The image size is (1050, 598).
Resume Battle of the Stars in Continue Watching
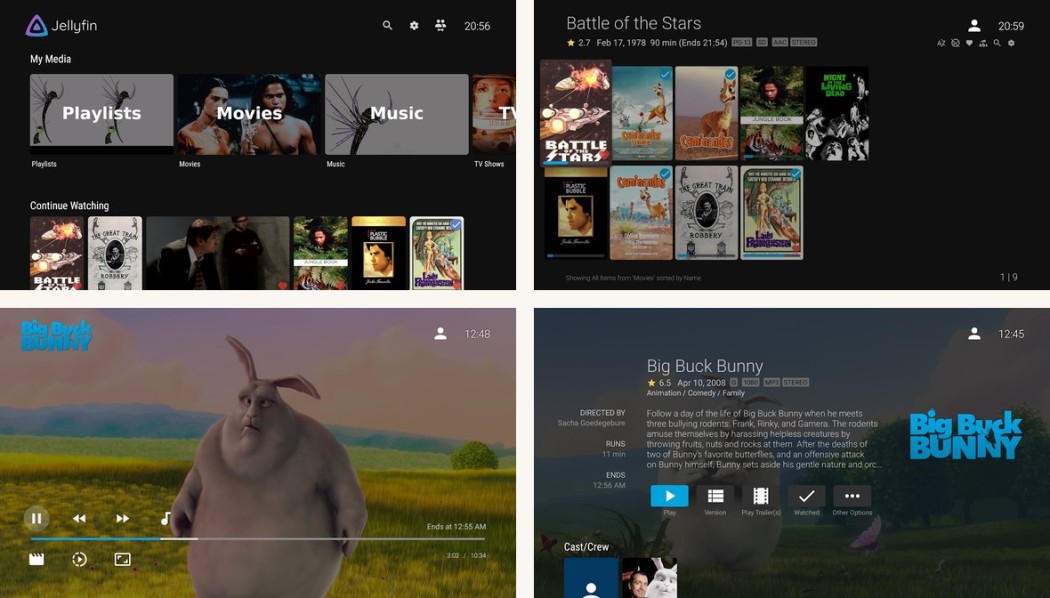click(x=57, y=253)
